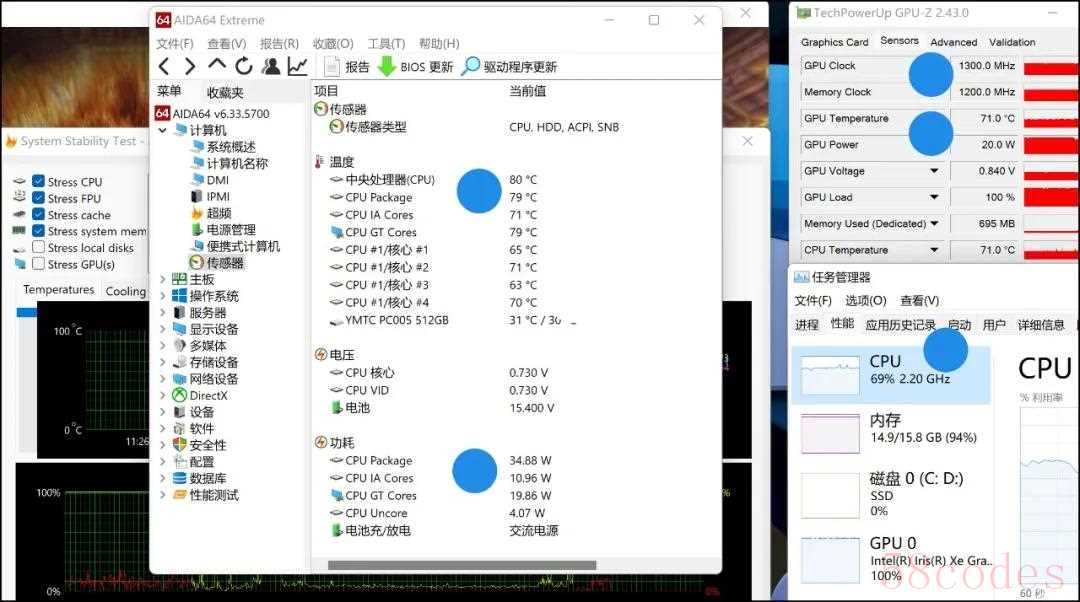Click the 操作系统 Windows logo icon
The width and height of the screenshot is (1080, 602).
(x=180, y=296)
